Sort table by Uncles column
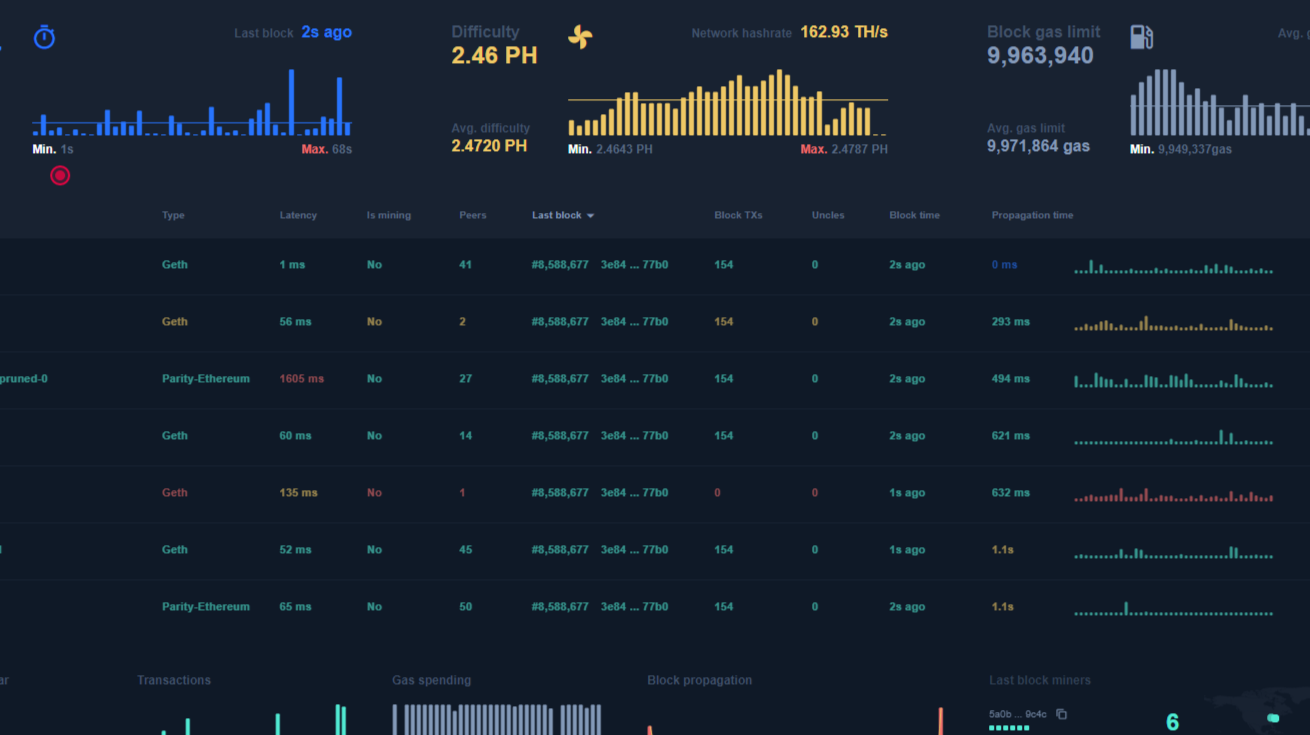Viewport: 1310px width, 735px height. pos(828,215)
